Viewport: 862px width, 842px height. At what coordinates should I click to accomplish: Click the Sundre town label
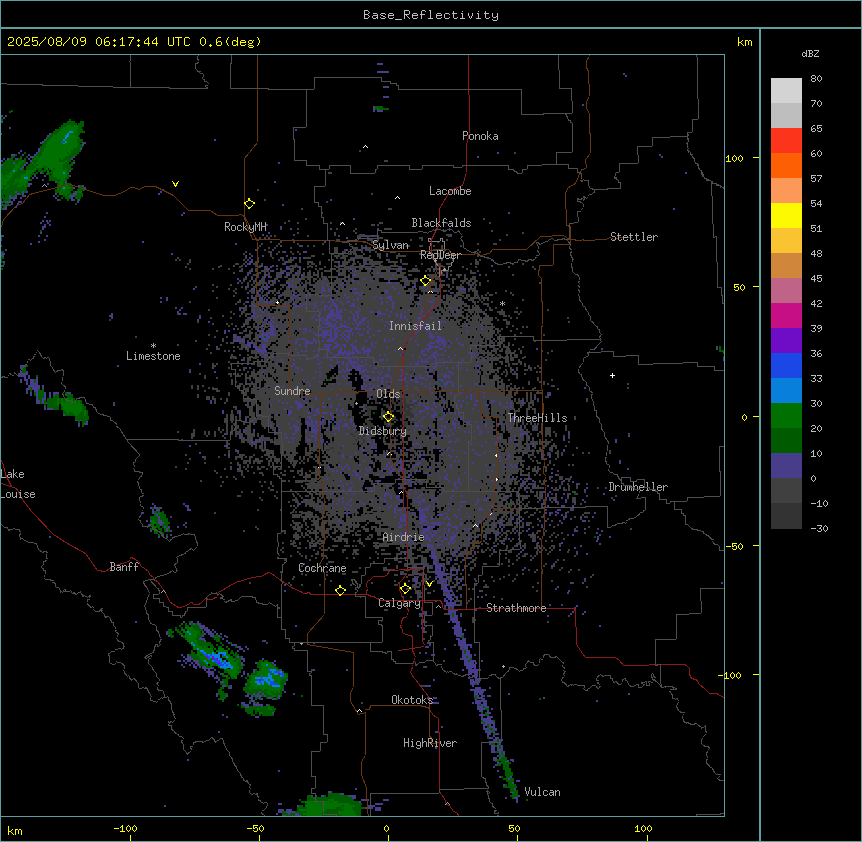coord(292,391)
